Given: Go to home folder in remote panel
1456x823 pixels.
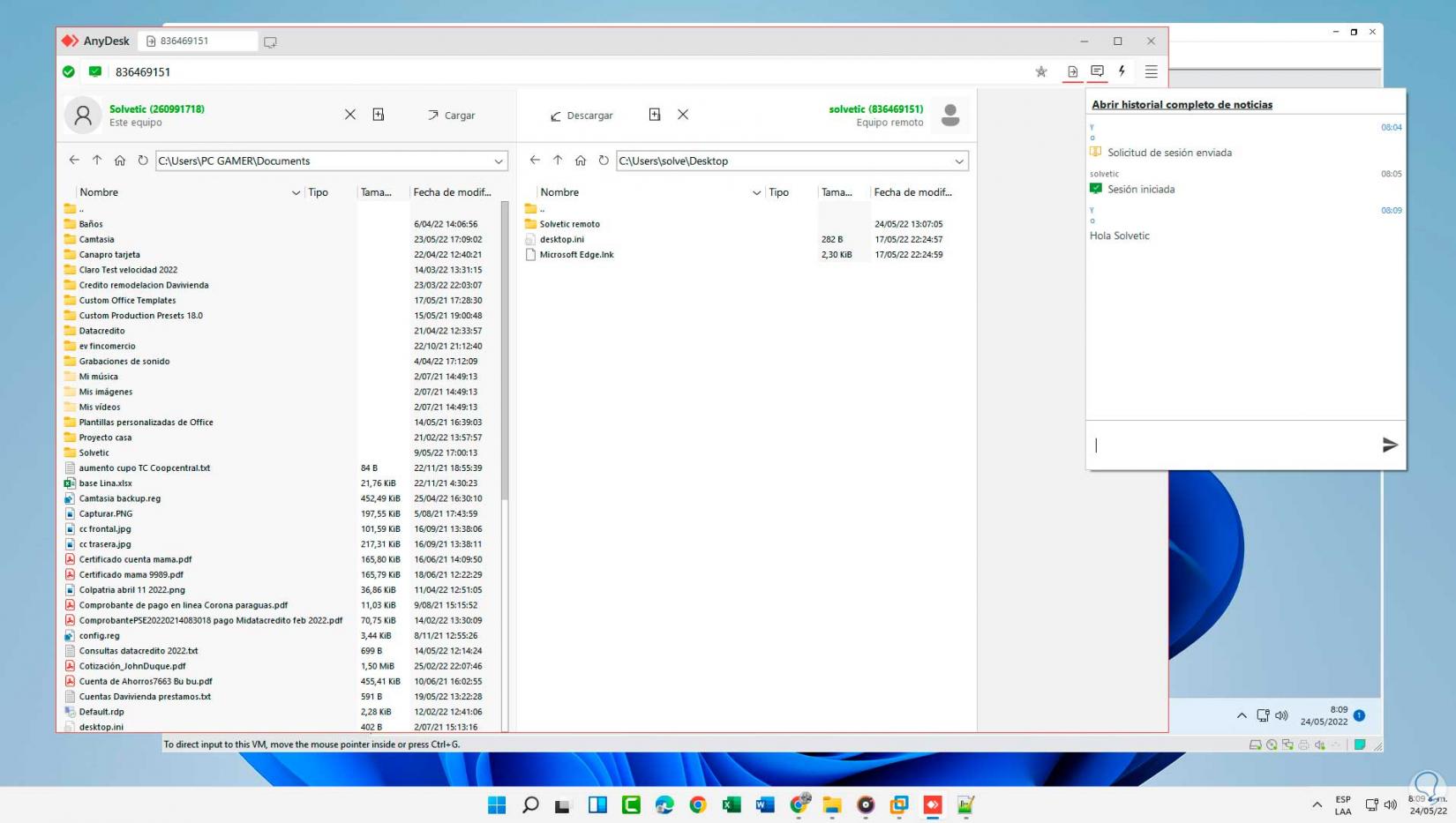Looking at the screenshot, I should click(x=581, y=161).
